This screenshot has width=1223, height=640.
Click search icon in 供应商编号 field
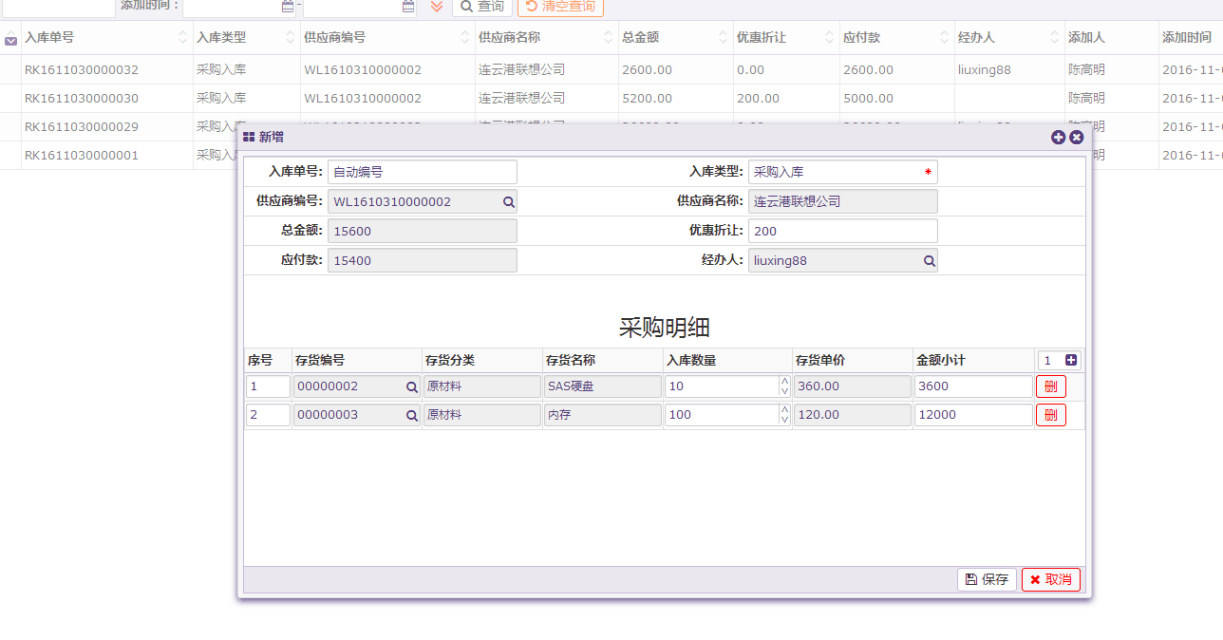pos(508,202)
